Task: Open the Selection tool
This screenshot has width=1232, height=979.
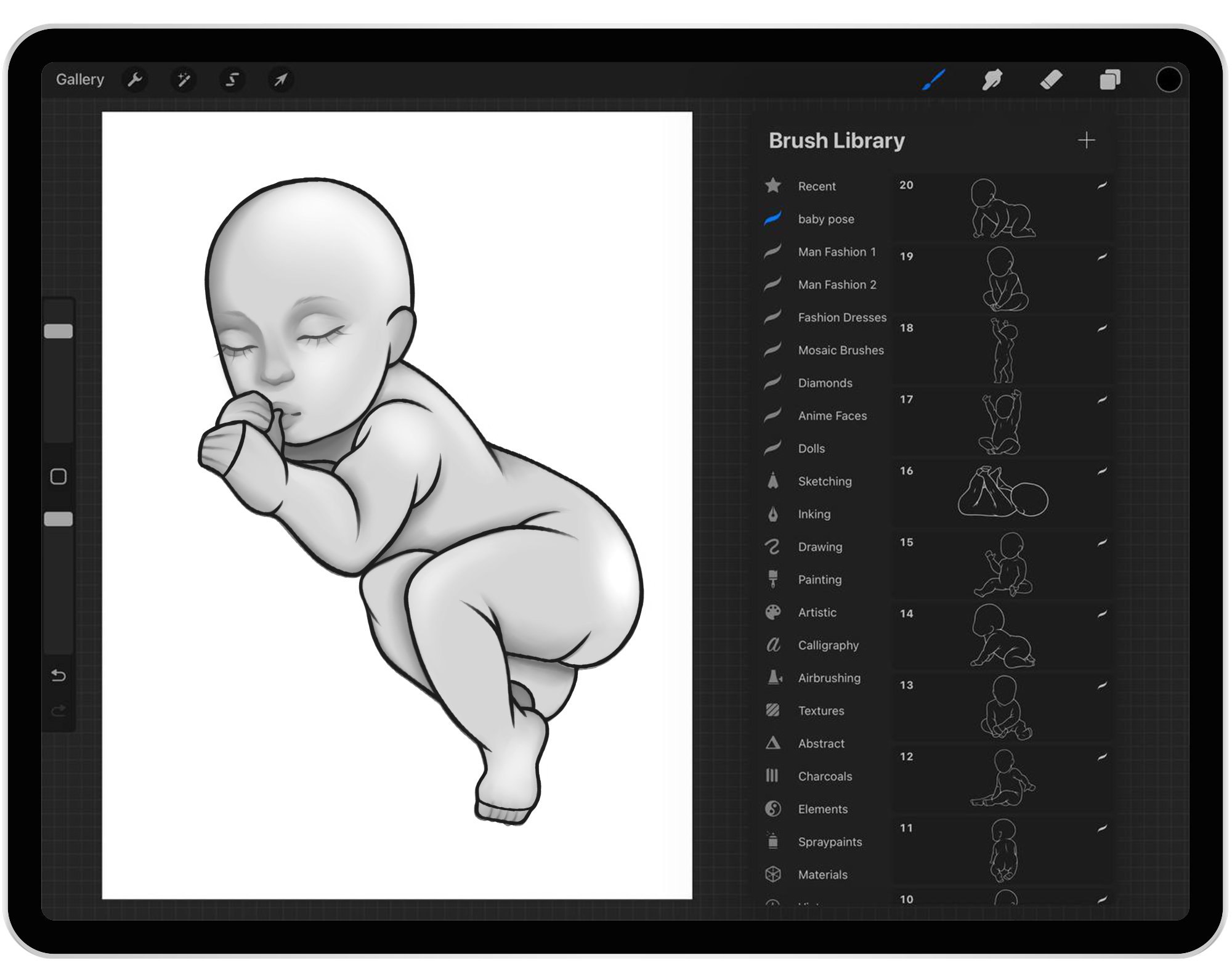Action: pos(232,79)
